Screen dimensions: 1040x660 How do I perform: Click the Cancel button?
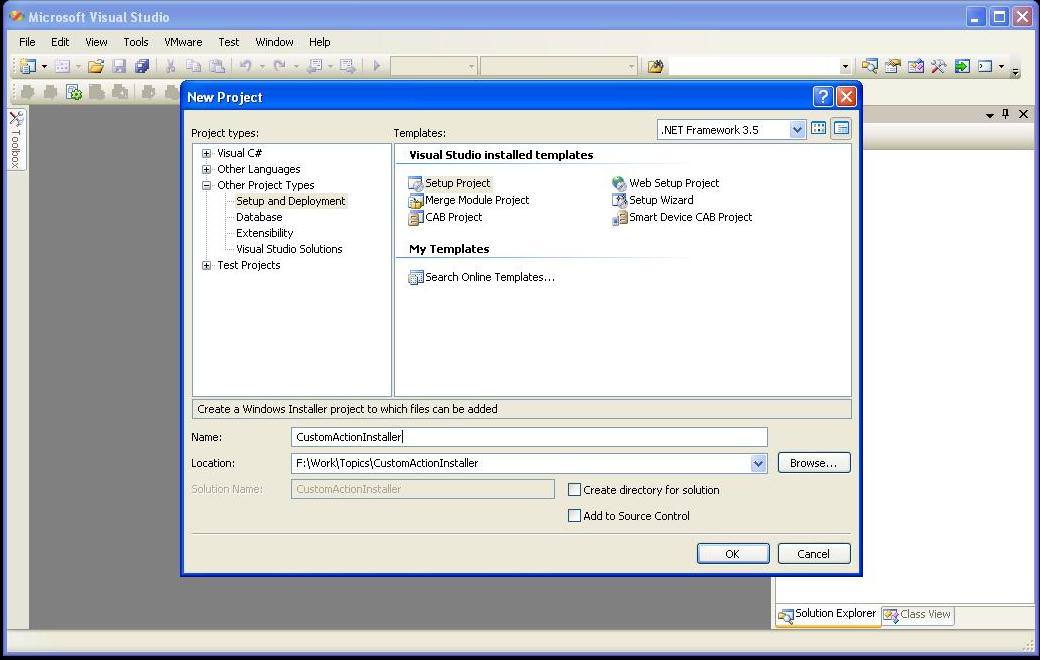tap(814, 554)
